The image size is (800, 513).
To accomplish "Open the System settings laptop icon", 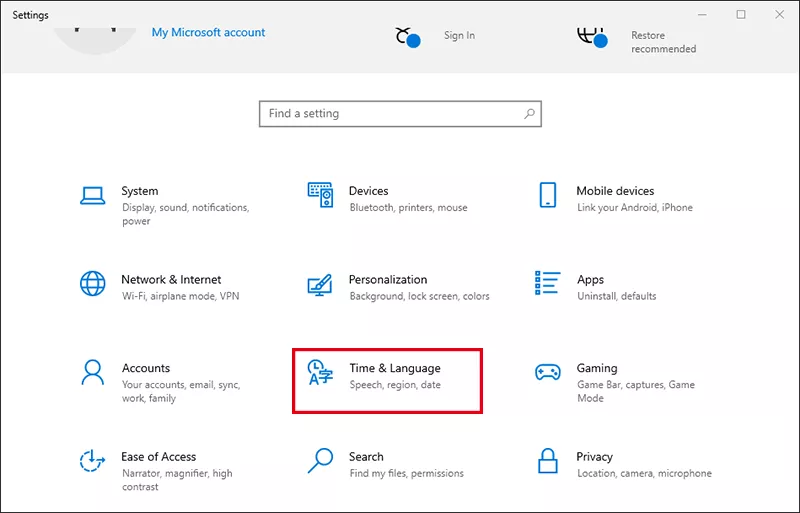I will (x=93, y=195).
